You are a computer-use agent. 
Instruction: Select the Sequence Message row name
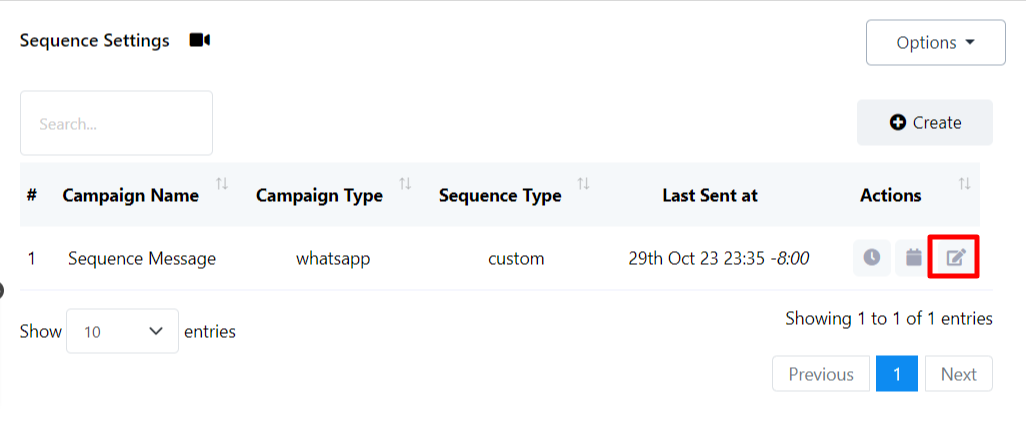[x=142, y=258]
